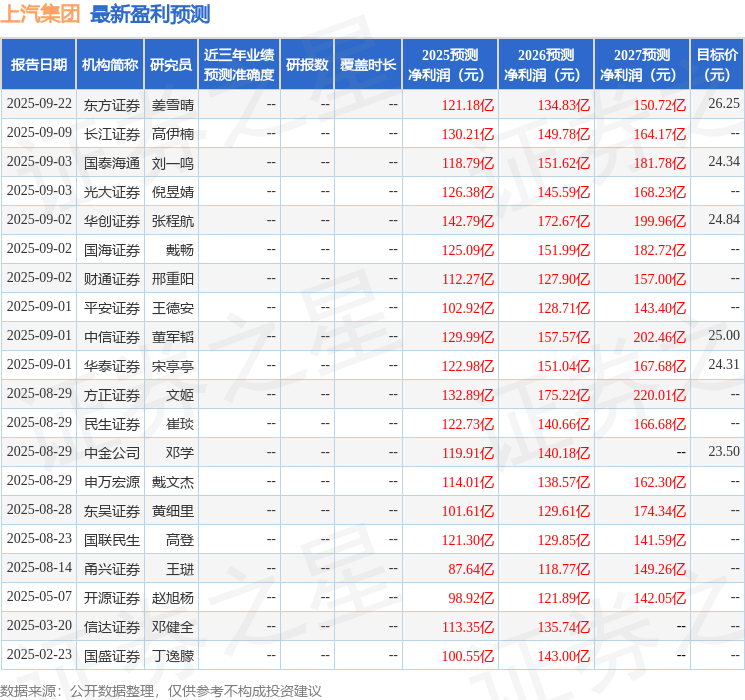Click the 近三年业绩预测准确度 column header
The width and height of the screenshot is (745, 700).
pyautogui.click(x=239, y=65)
